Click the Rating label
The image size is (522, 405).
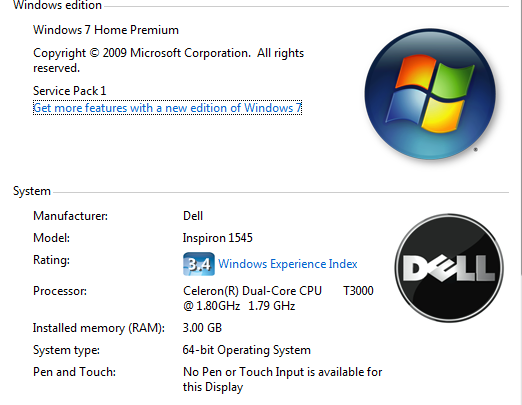(x=51, y=260)
